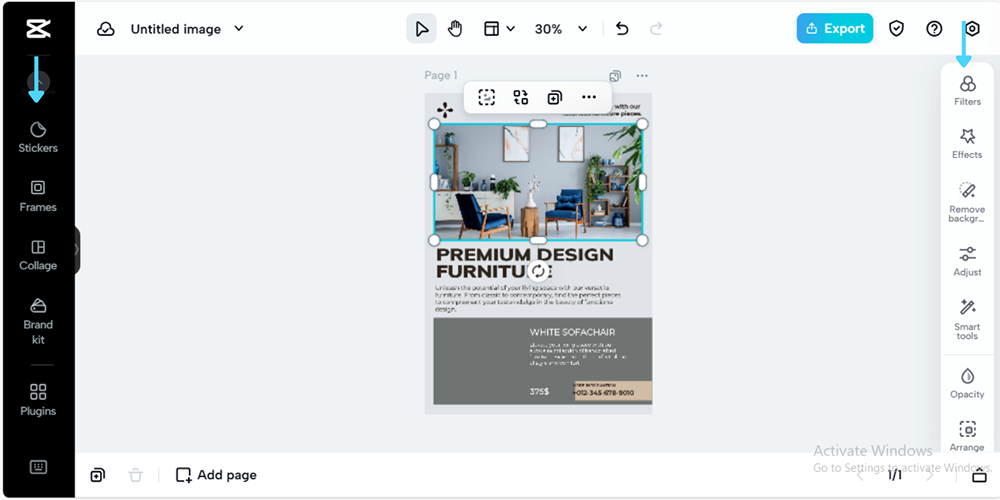This screenshot has width=1000, height=500.
Task: Open the Settings hexagon icon
Action: [972, 29]
